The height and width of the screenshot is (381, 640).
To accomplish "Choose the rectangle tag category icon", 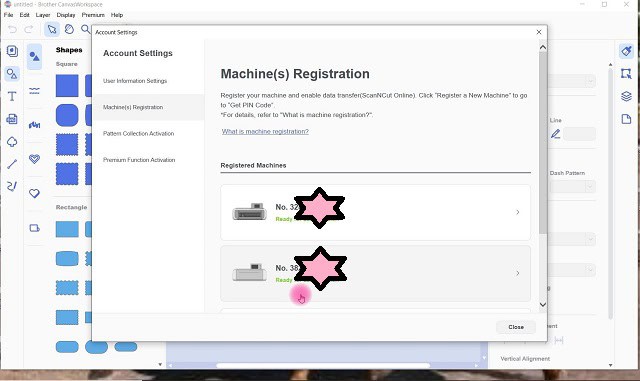I will click(x=35, y=228).
